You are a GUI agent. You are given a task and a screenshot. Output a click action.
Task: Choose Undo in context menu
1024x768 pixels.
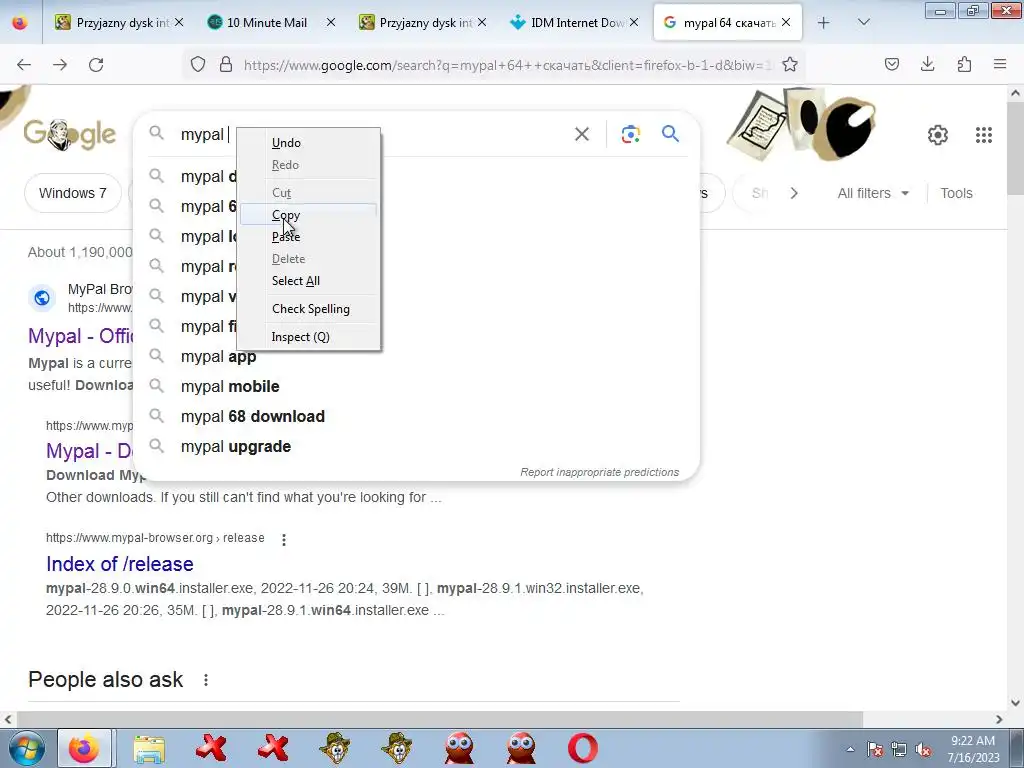pyautogui.click(x=308, y=143)
